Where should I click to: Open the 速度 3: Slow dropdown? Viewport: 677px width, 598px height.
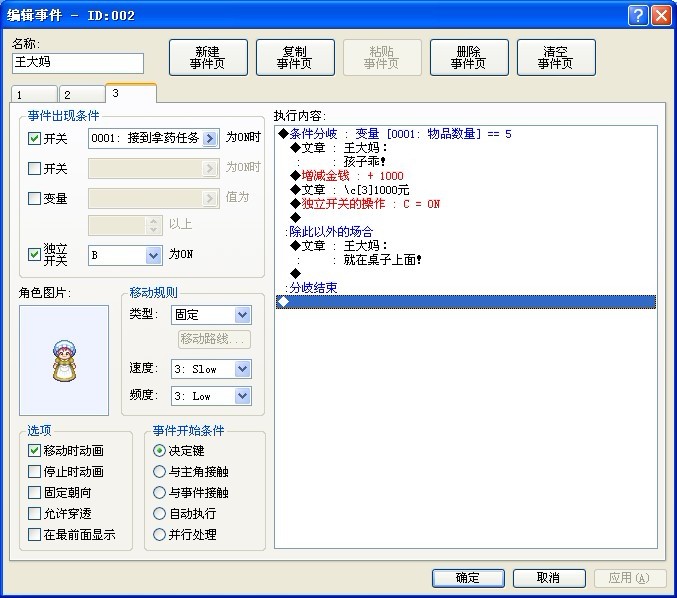(243, 369)
